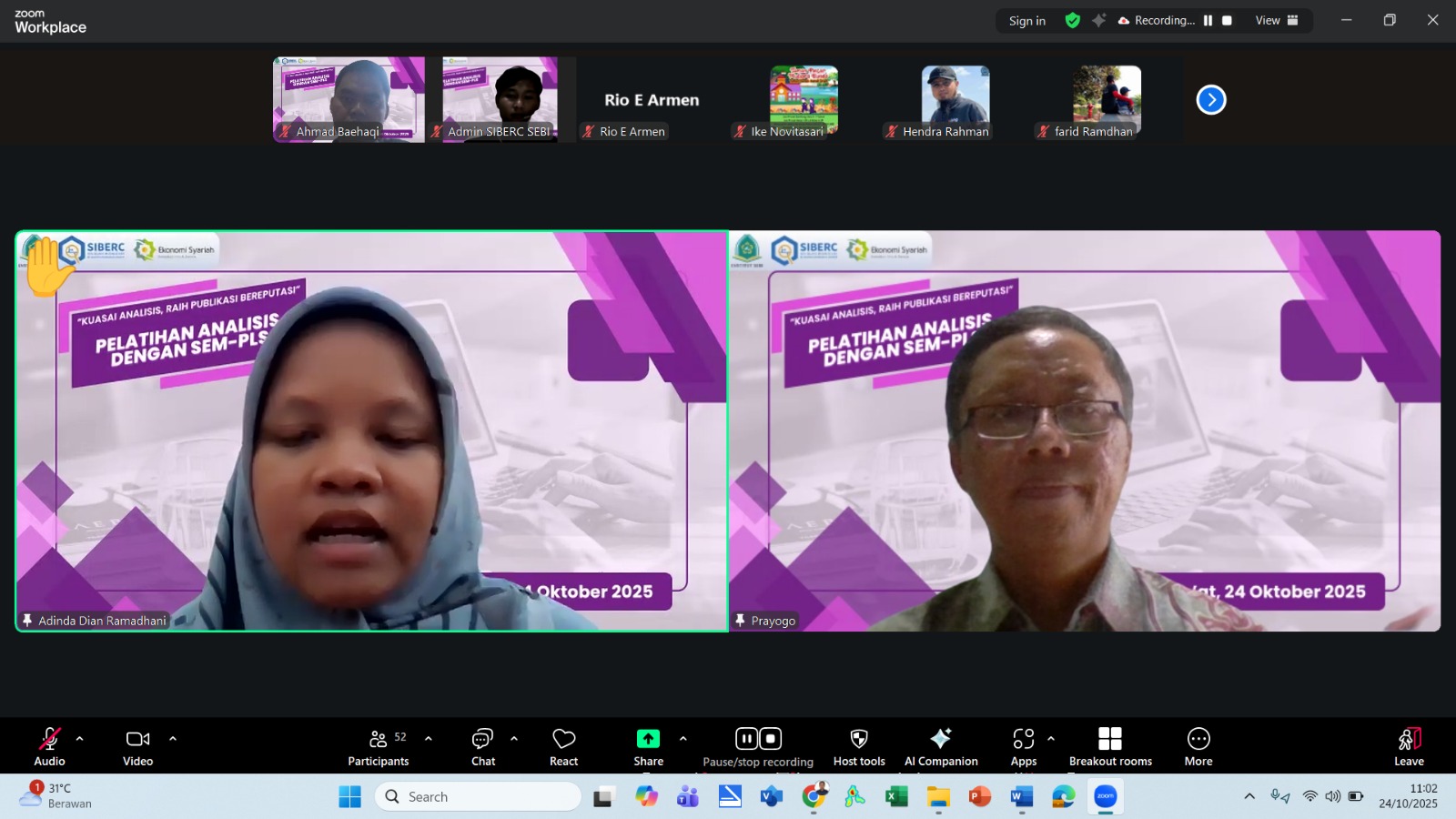Expand share options arrow beside Share
The image size is (1456, 819).
tap(683, 739)
